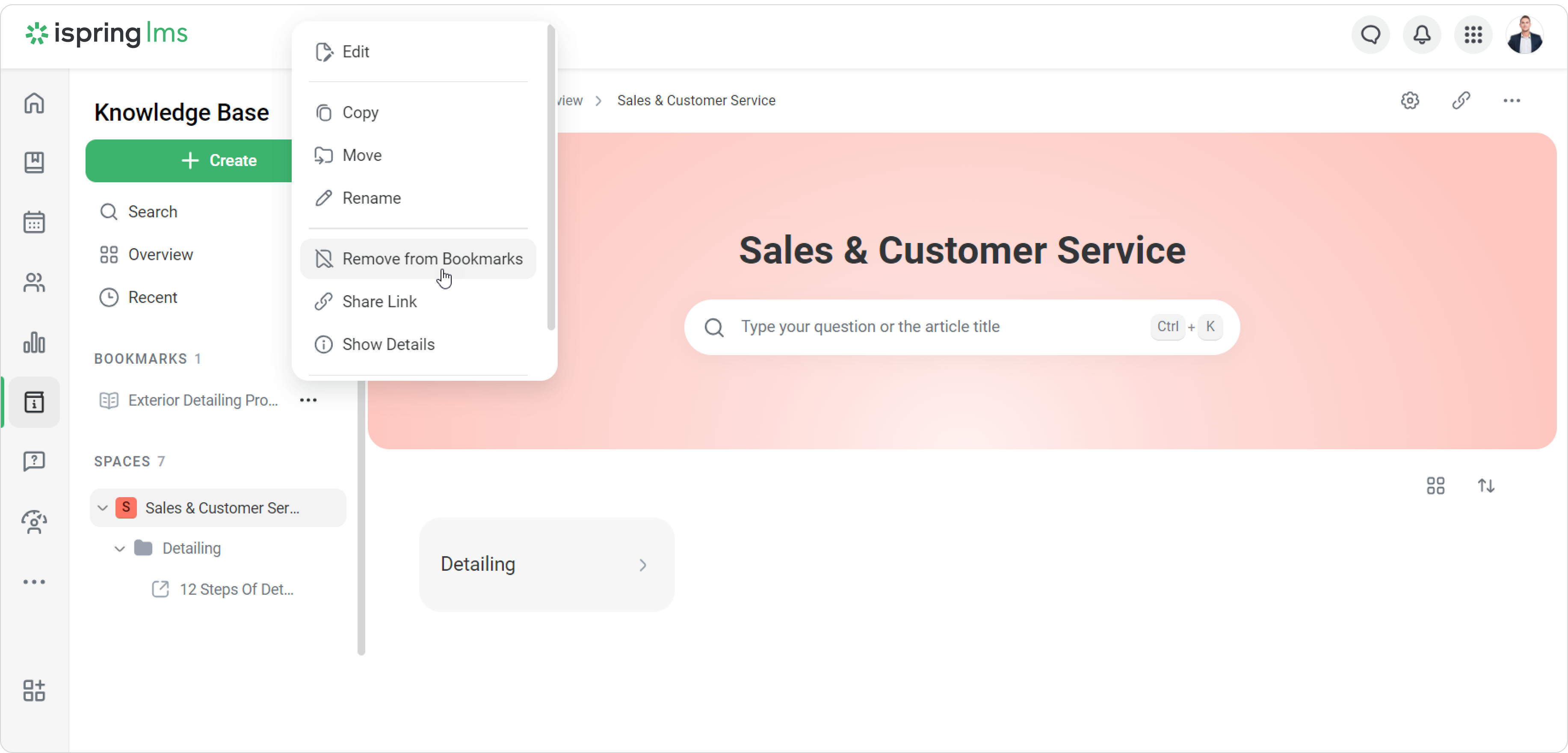Switch to grid view layout icon
This screenshot has width=1568, height=753.
[x=1435, y=486]
